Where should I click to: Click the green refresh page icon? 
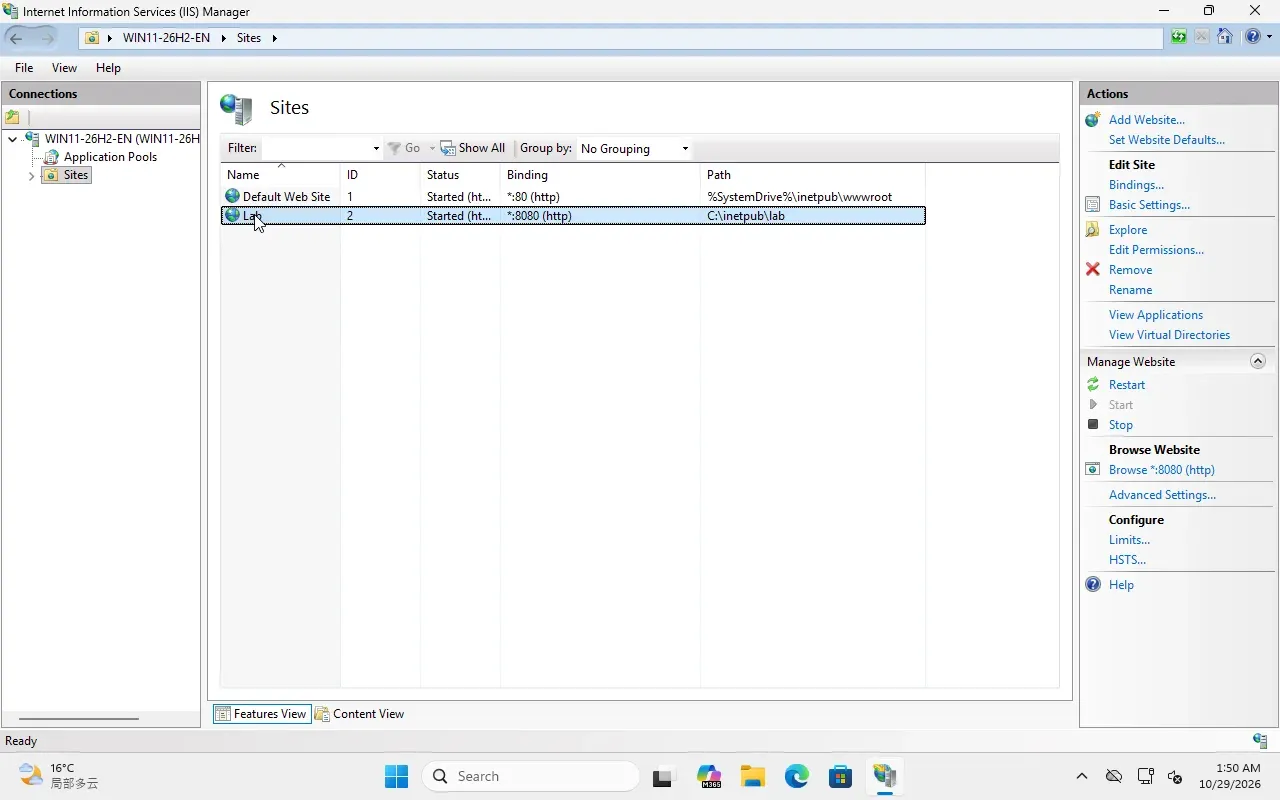pos(1179,38)
